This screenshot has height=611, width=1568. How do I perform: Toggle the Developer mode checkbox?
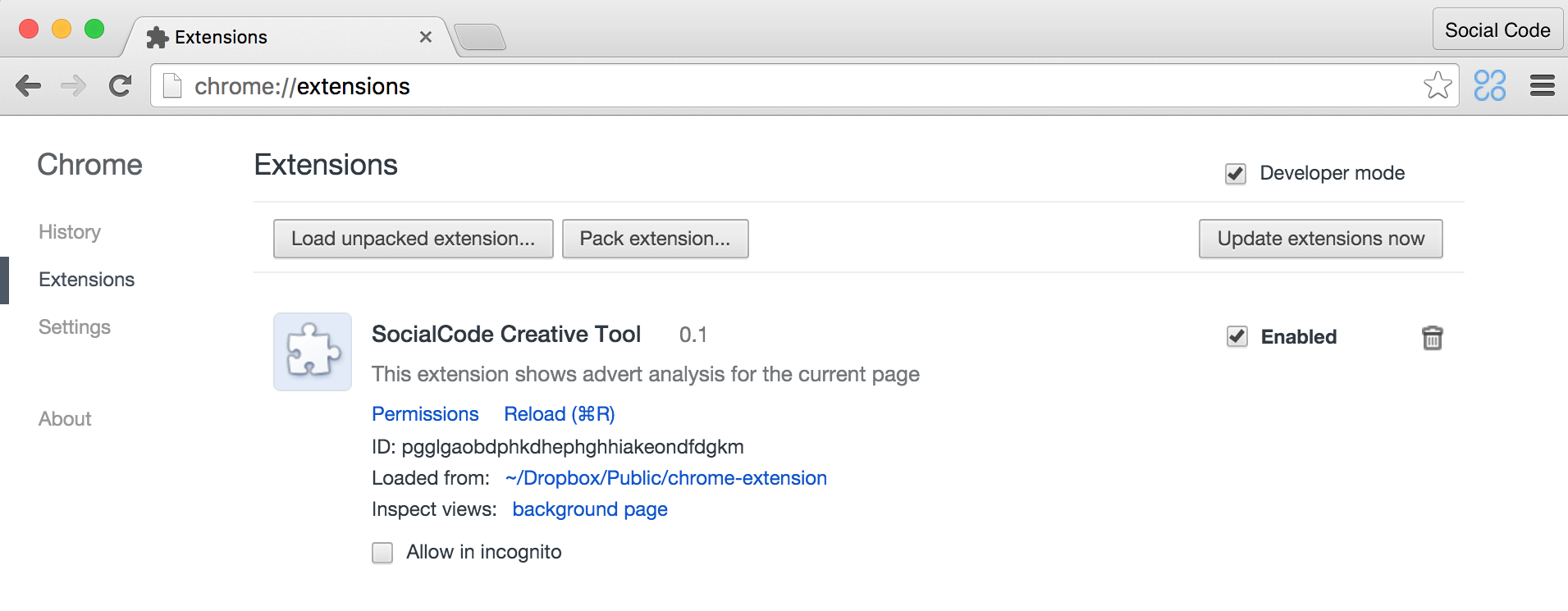[1235, 174]
